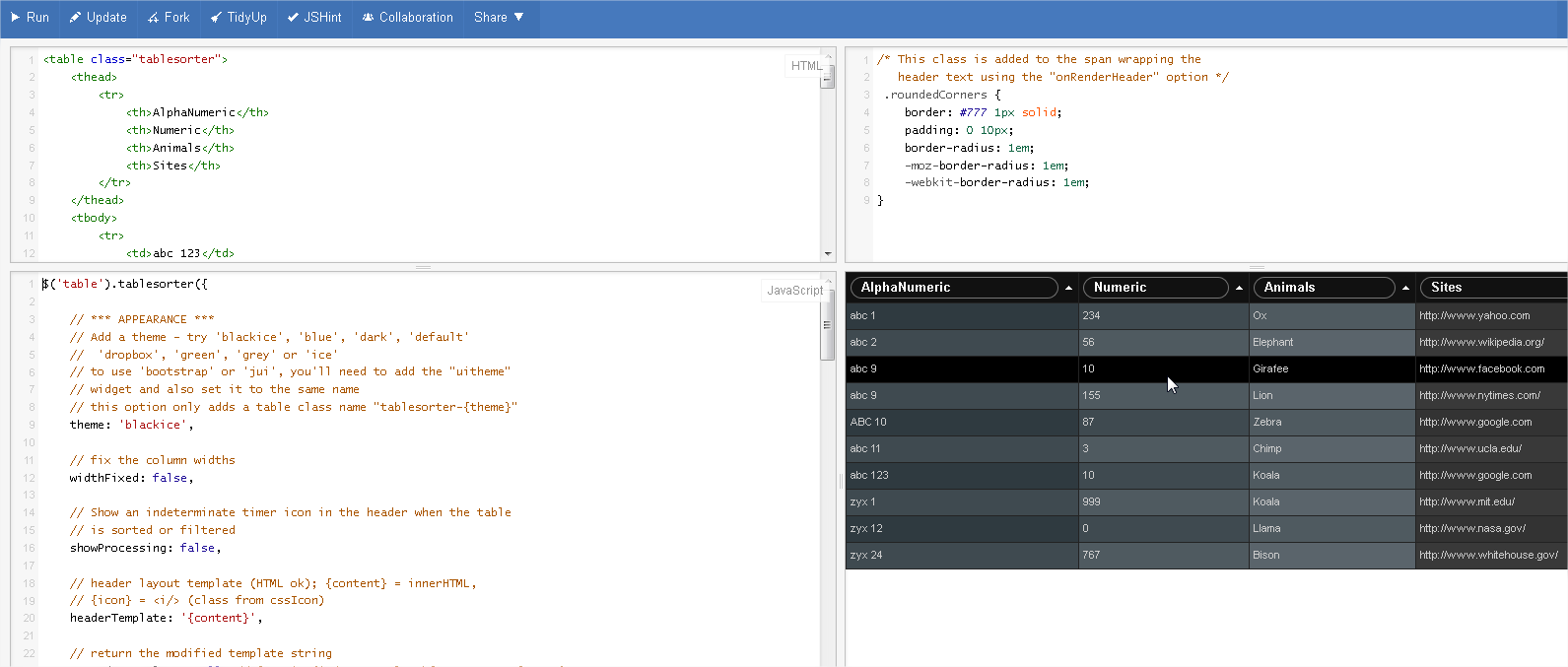The image size is (1568, 667).
Task: Select the zyx 12 cell
Action: 962,529
